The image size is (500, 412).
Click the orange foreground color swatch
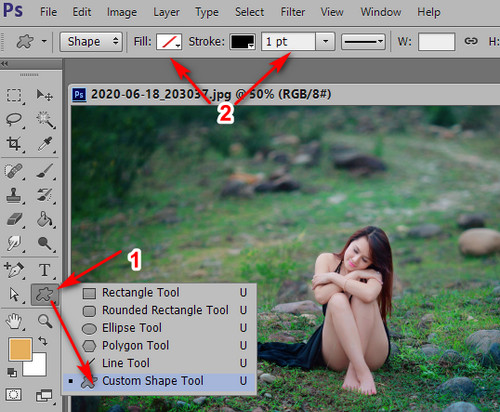point(20,349)
